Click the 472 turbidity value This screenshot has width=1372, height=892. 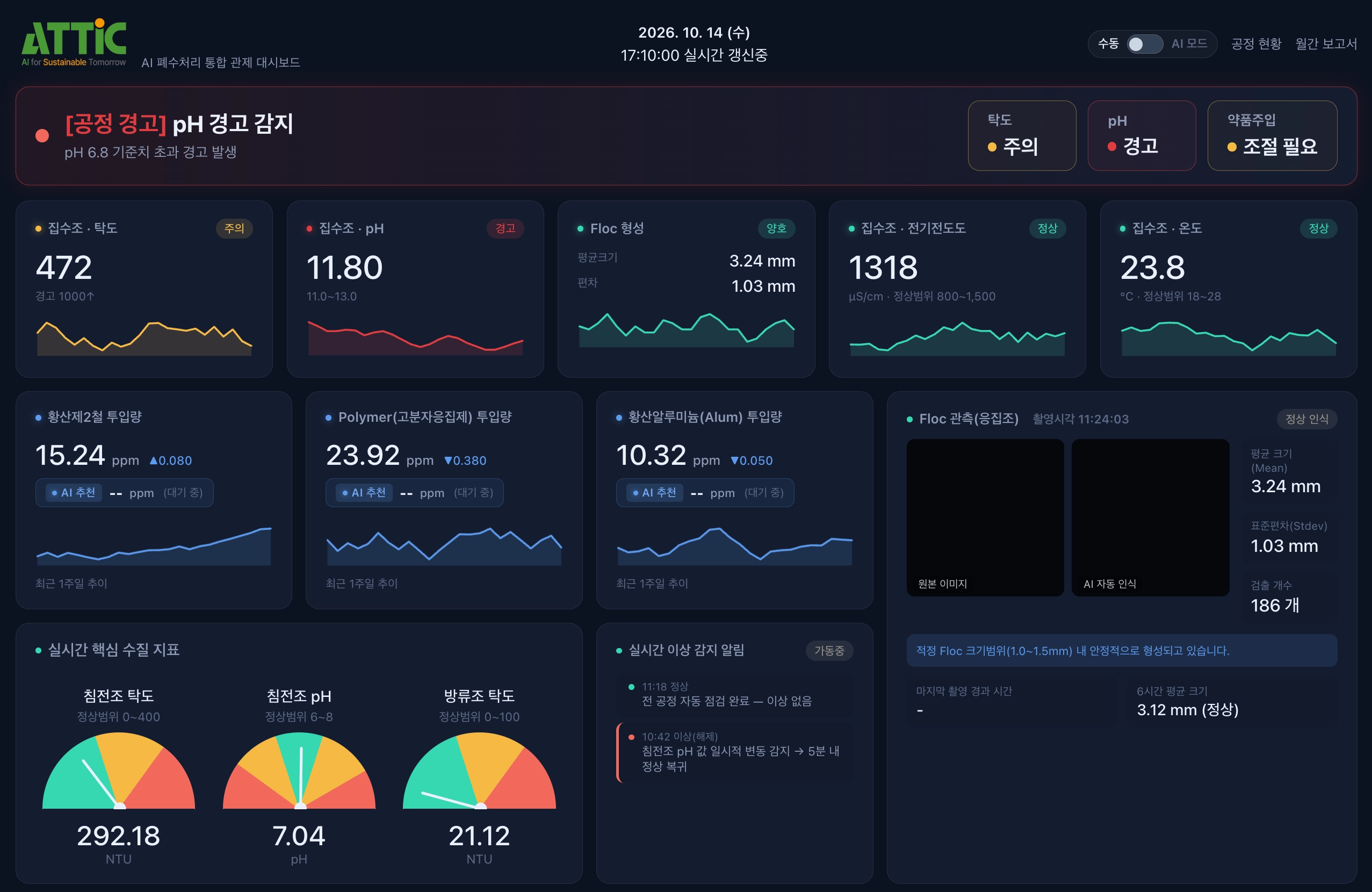pyautogui.click(x=64, y=268)
